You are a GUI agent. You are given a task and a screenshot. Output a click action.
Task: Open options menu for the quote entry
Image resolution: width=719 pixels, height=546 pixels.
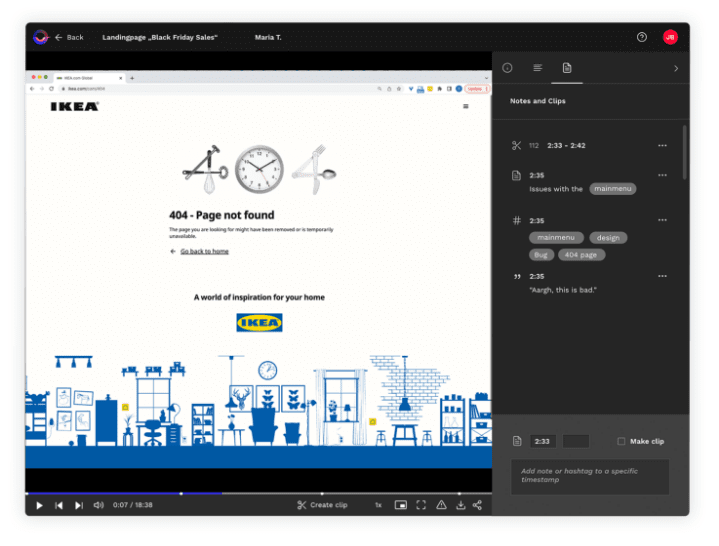(x=662, y=276)
